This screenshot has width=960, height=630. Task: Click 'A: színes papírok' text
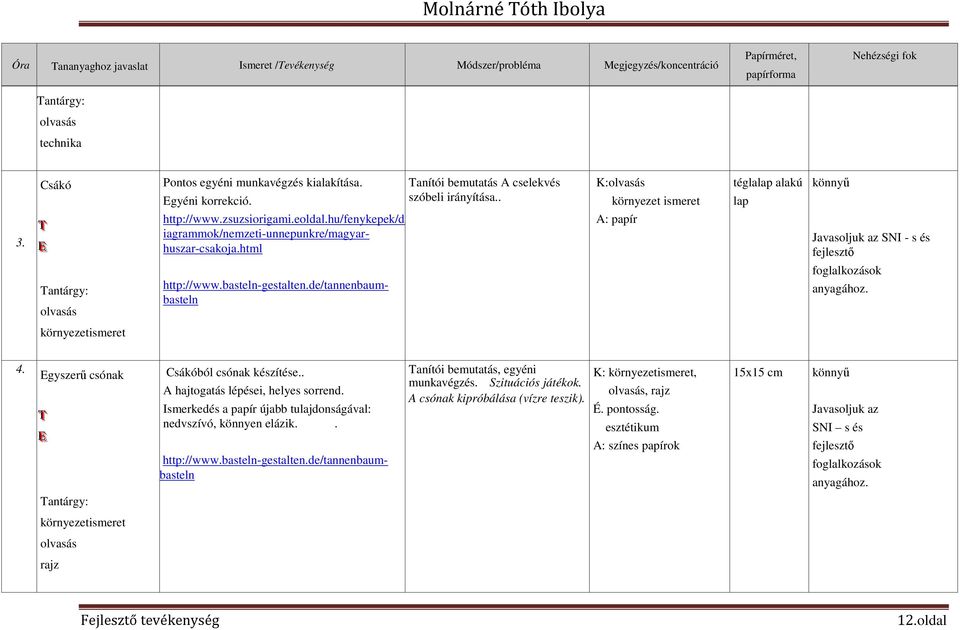point(637,446)
